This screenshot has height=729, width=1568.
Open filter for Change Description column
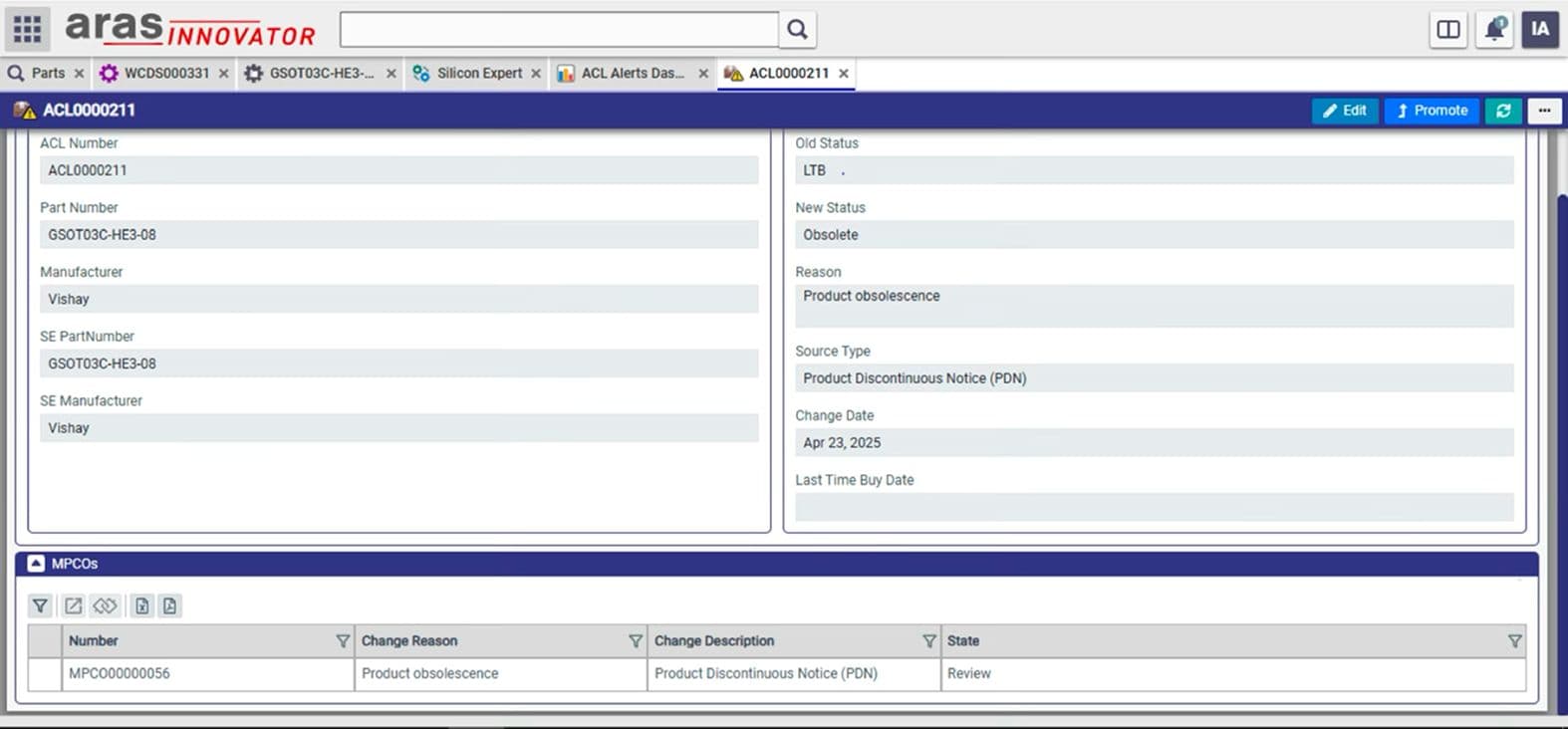929,641
